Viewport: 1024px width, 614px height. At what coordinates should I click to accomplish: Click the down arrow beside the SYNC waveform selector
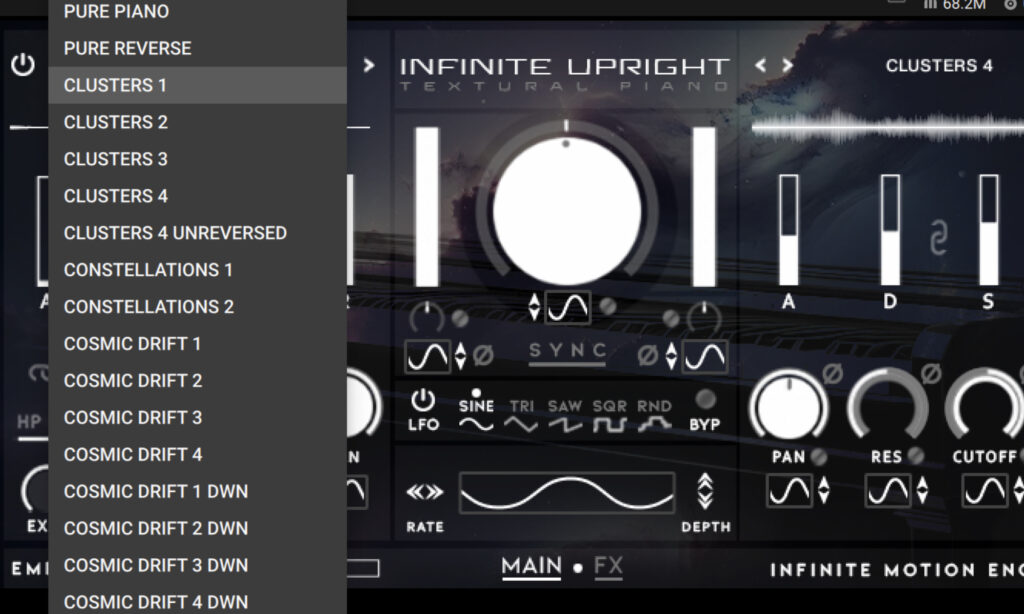tap(536, 314)
